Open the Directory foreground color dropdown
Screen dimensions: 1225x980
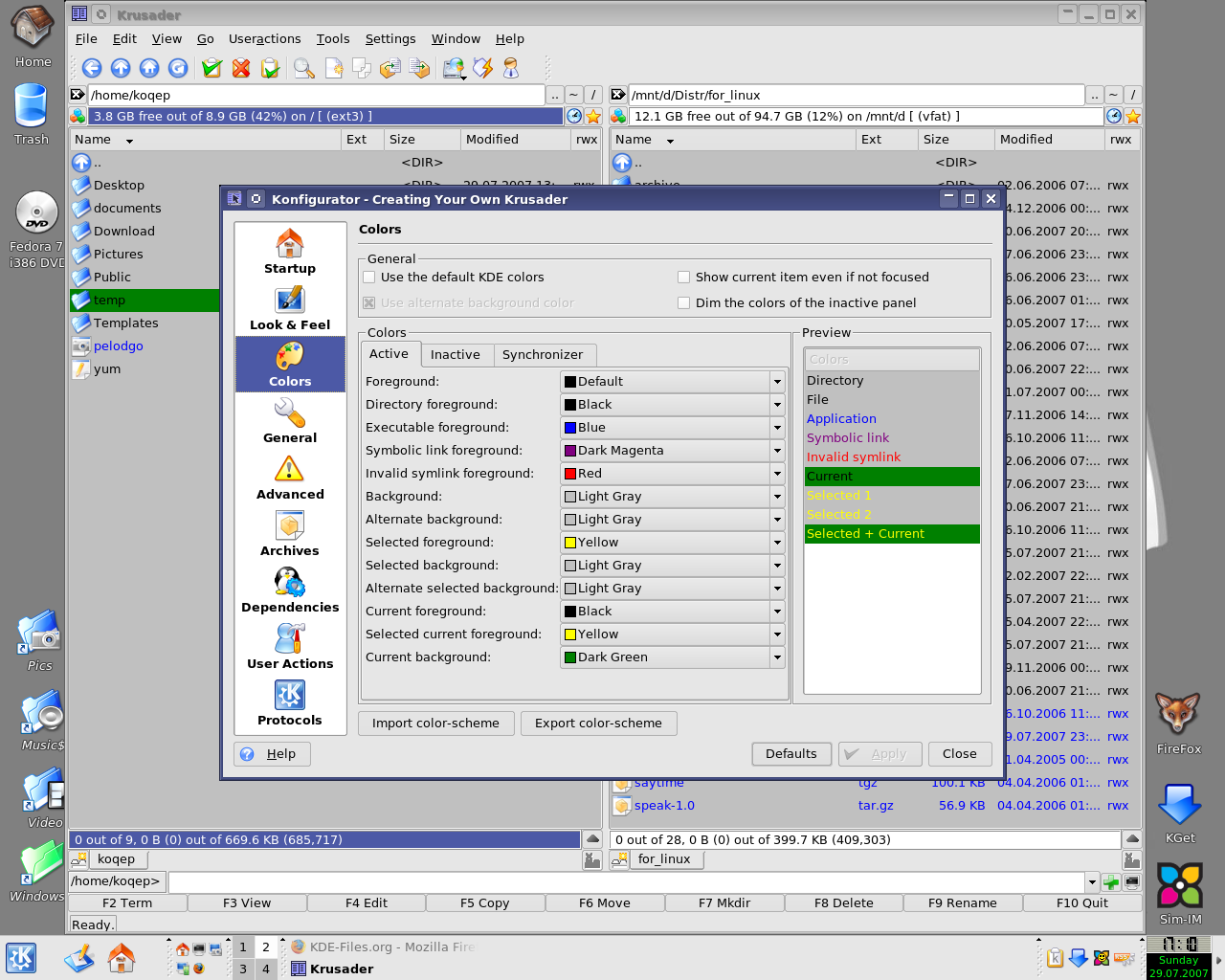673,405
